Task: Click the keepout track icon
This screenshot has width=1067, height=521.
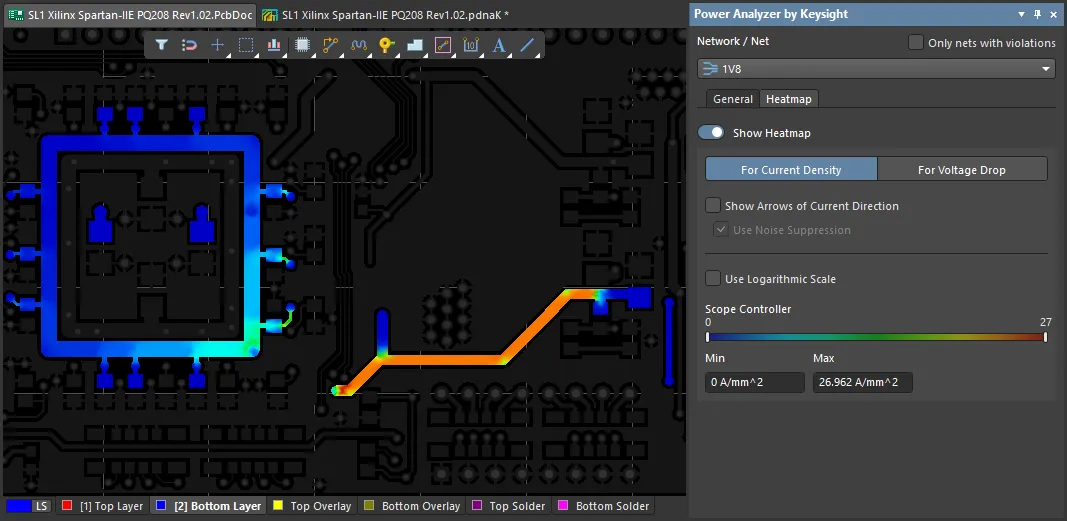Action: click(x=443, y=45)
